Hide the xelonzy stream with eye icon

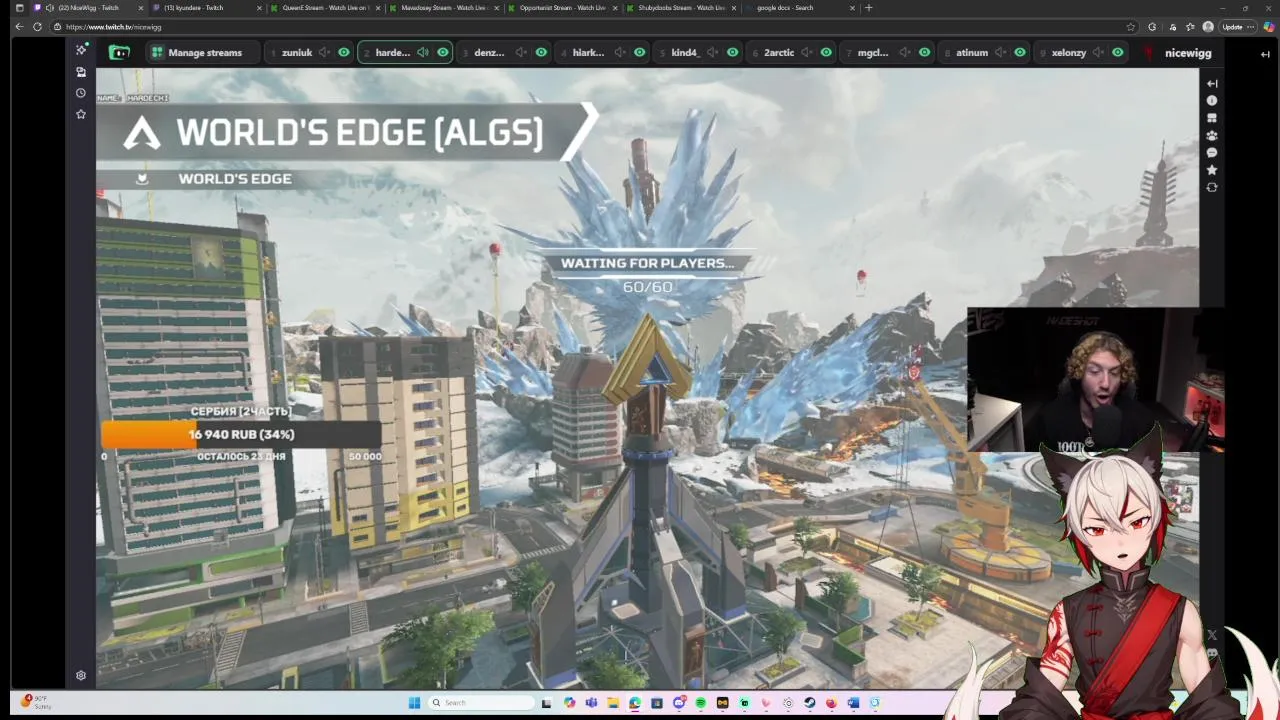pyautogui.click(x=1117, y=52)
